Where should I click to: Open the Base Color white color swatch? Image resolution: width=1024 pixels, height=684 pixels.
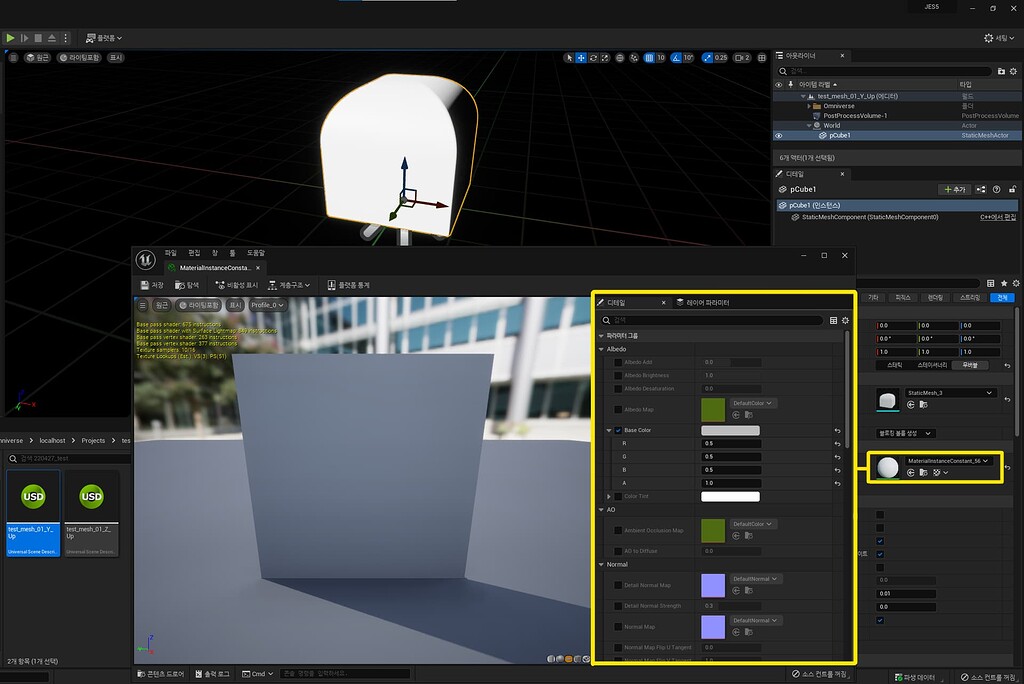730,430
